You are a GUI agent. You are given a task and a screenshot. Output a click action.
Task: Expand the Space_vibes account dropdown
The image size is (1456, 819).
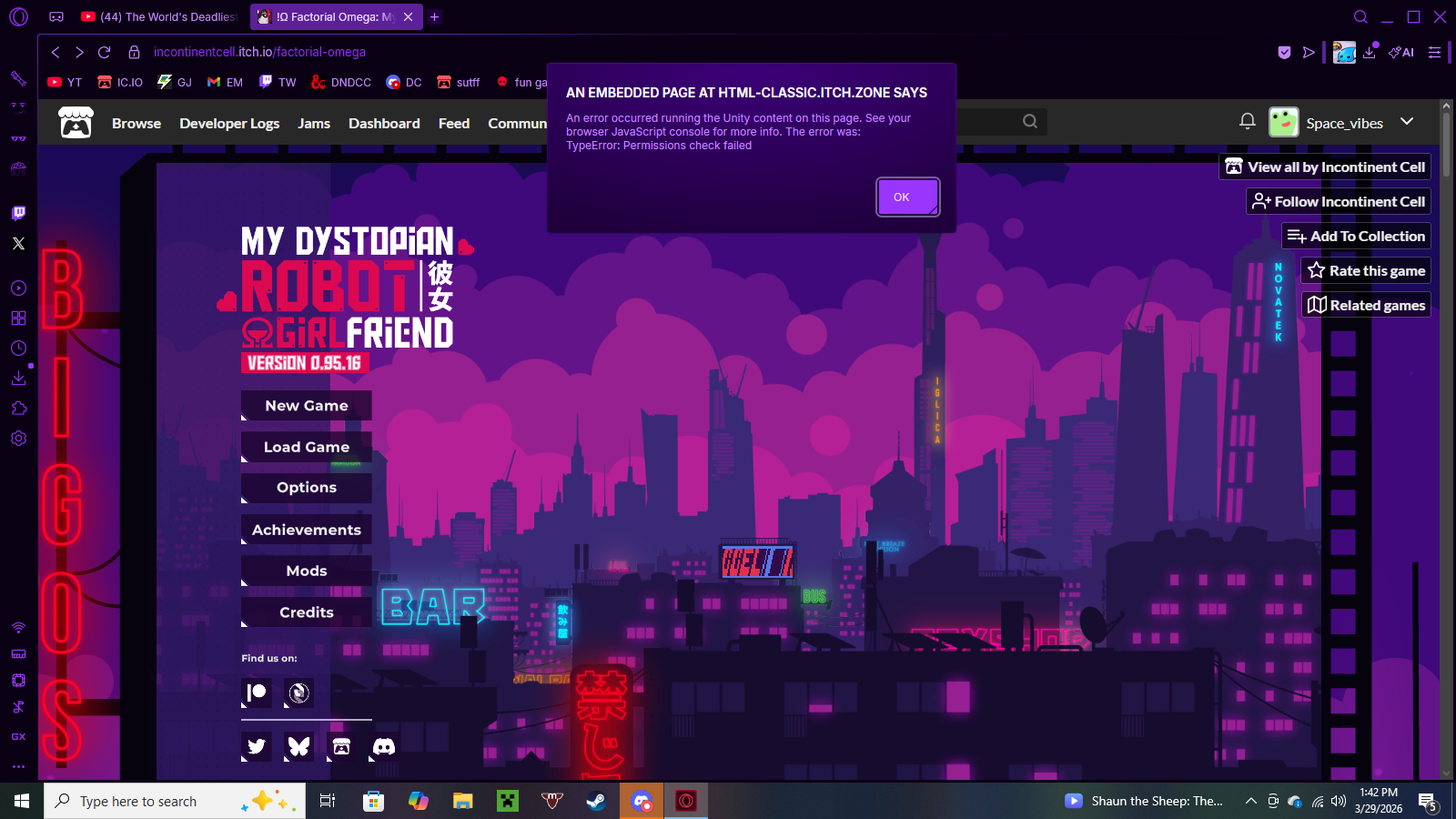[x=1407, y=121]
